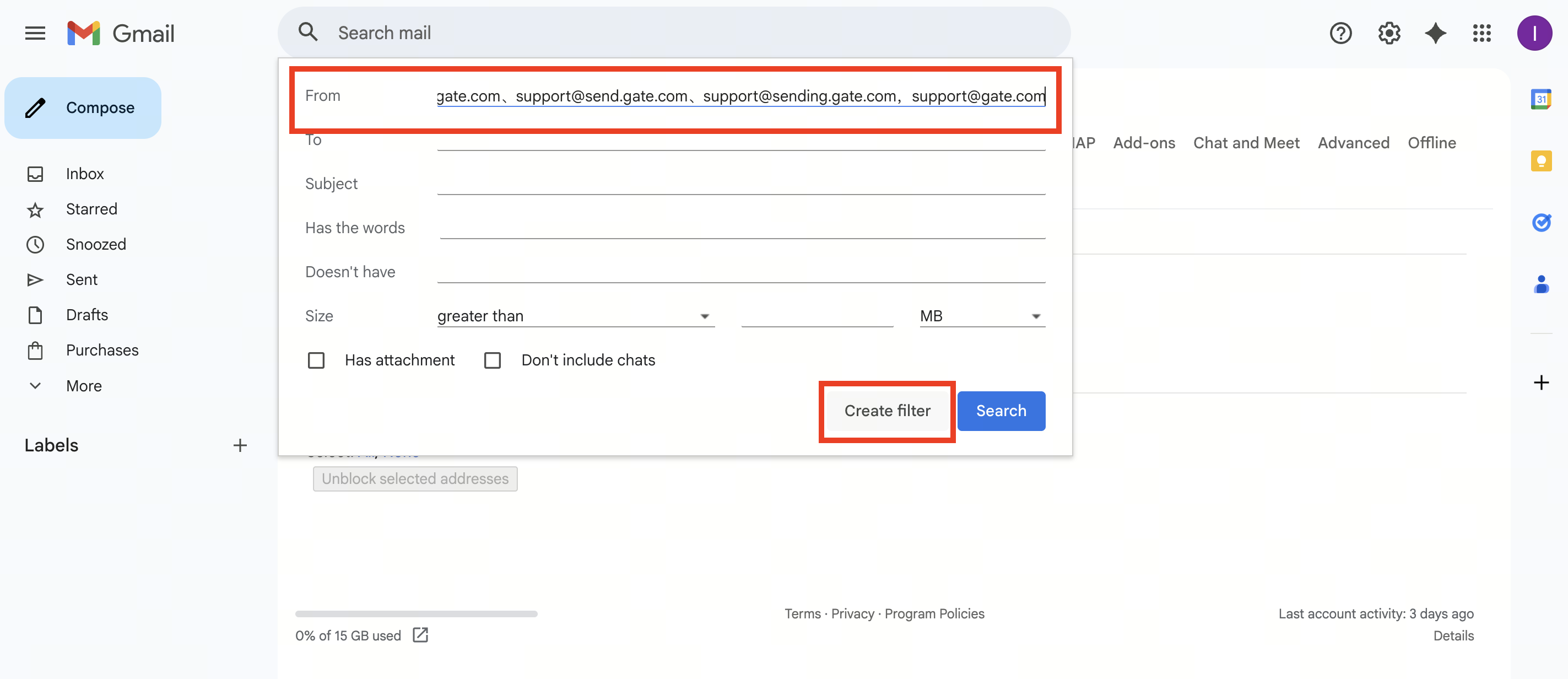Open the Support help icon
Viewport: 1568px width, 679px height.
[x=1340, y=33]
